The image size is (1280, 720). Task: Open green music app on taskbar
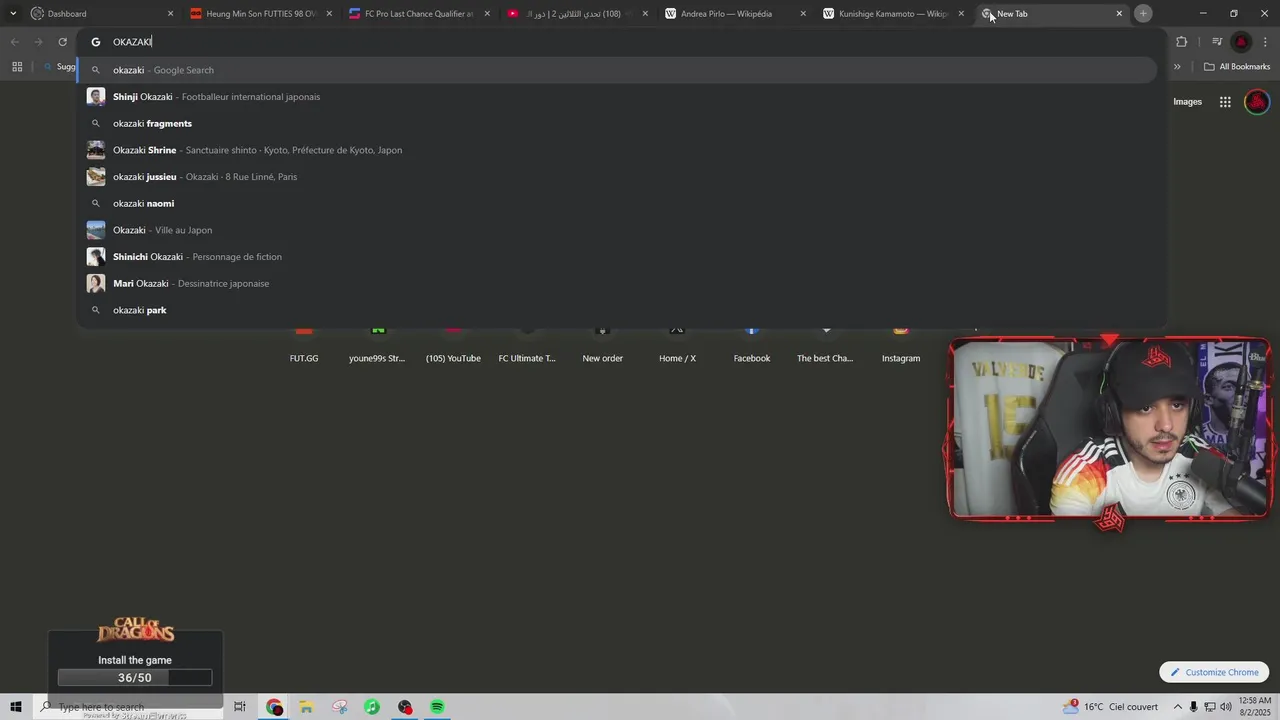coord(372,707)
